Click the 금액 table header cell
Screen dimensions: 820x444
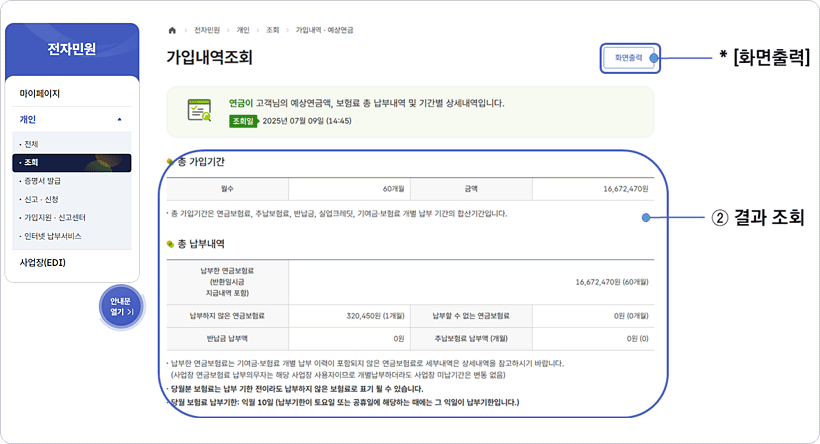(471, 189)
